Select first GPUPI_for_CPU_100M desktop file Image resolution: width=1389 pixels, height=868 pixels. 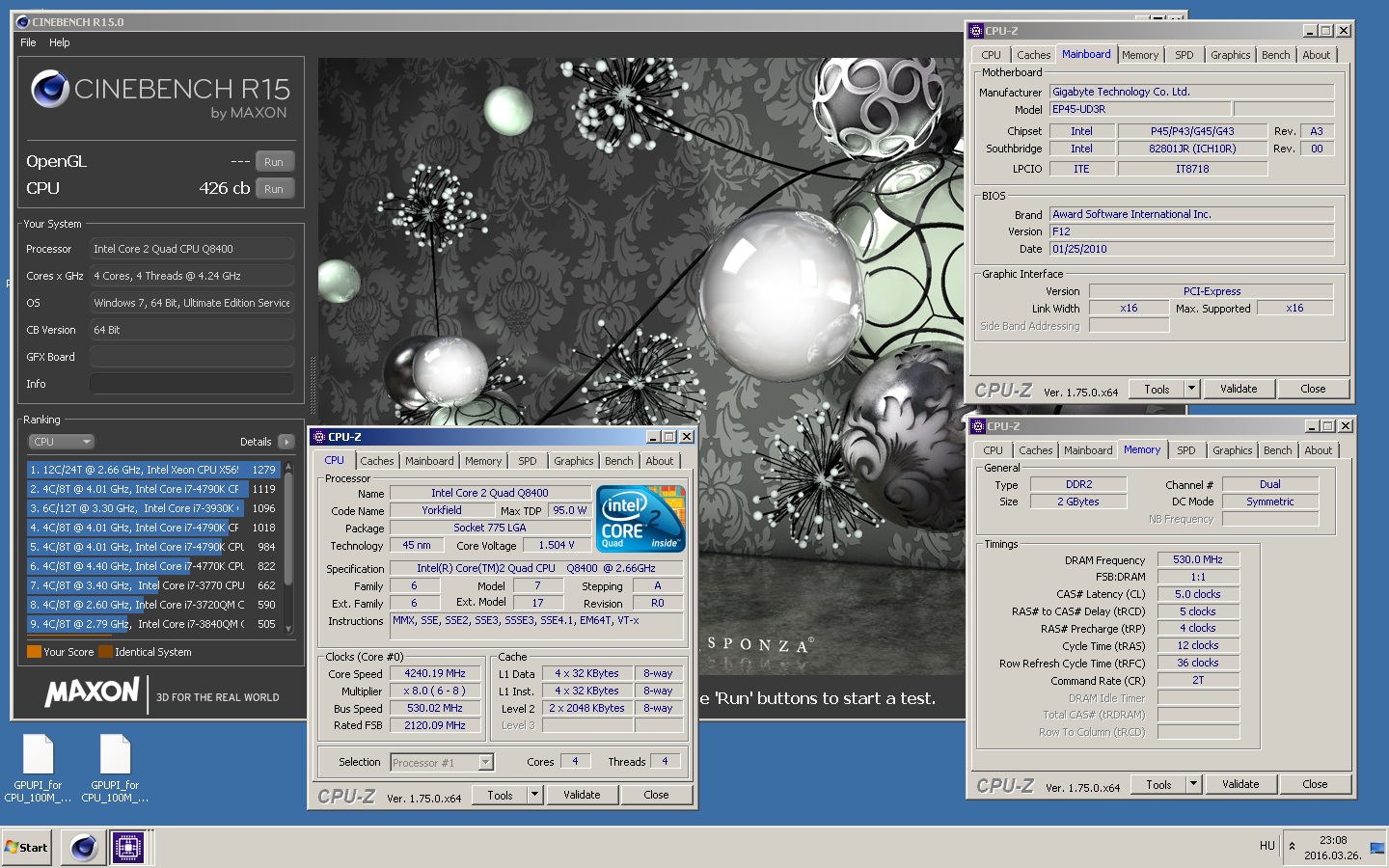click(38, 769)
